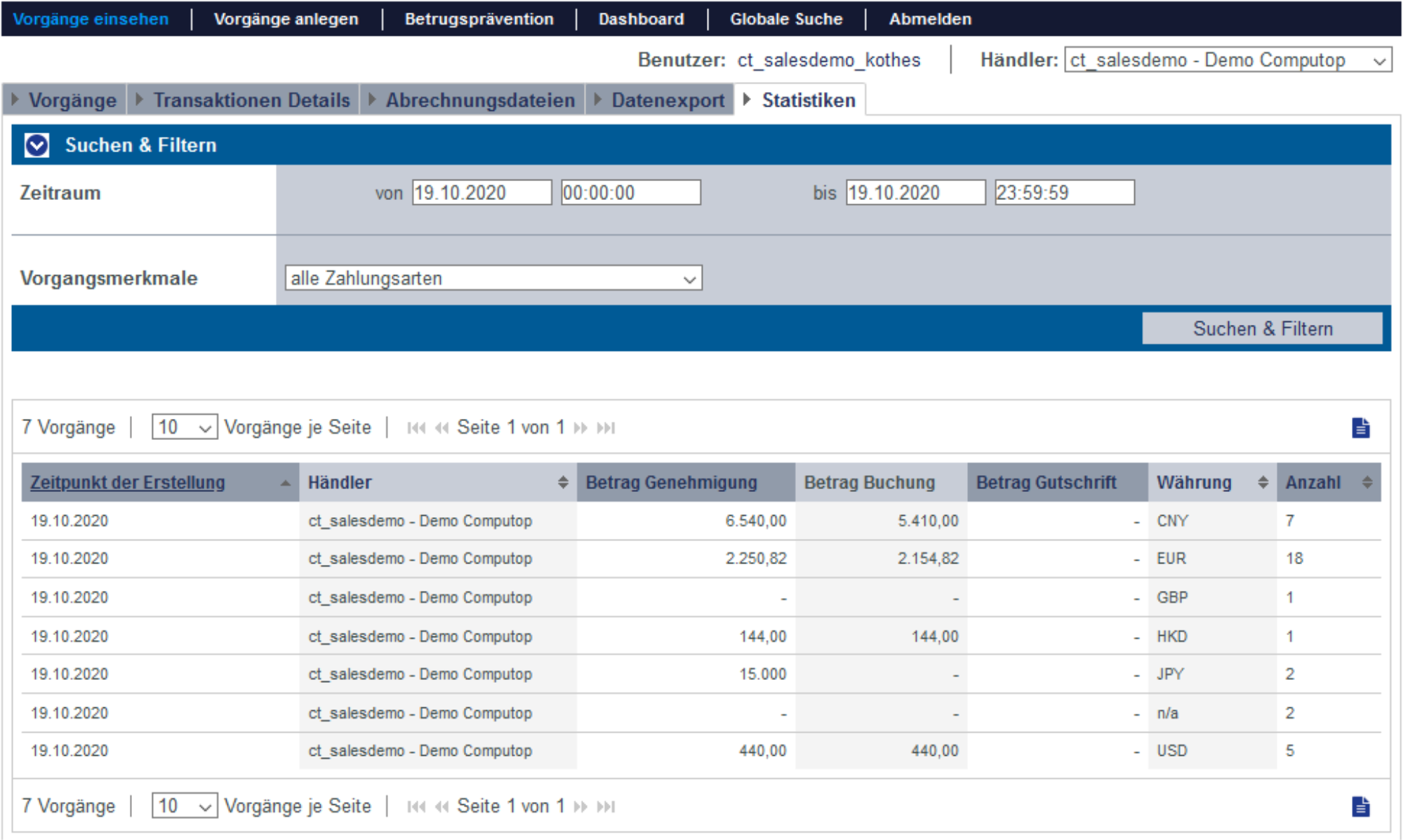
Task: Click next page arrow in bottom pagination
Action: tap(581, 807)
